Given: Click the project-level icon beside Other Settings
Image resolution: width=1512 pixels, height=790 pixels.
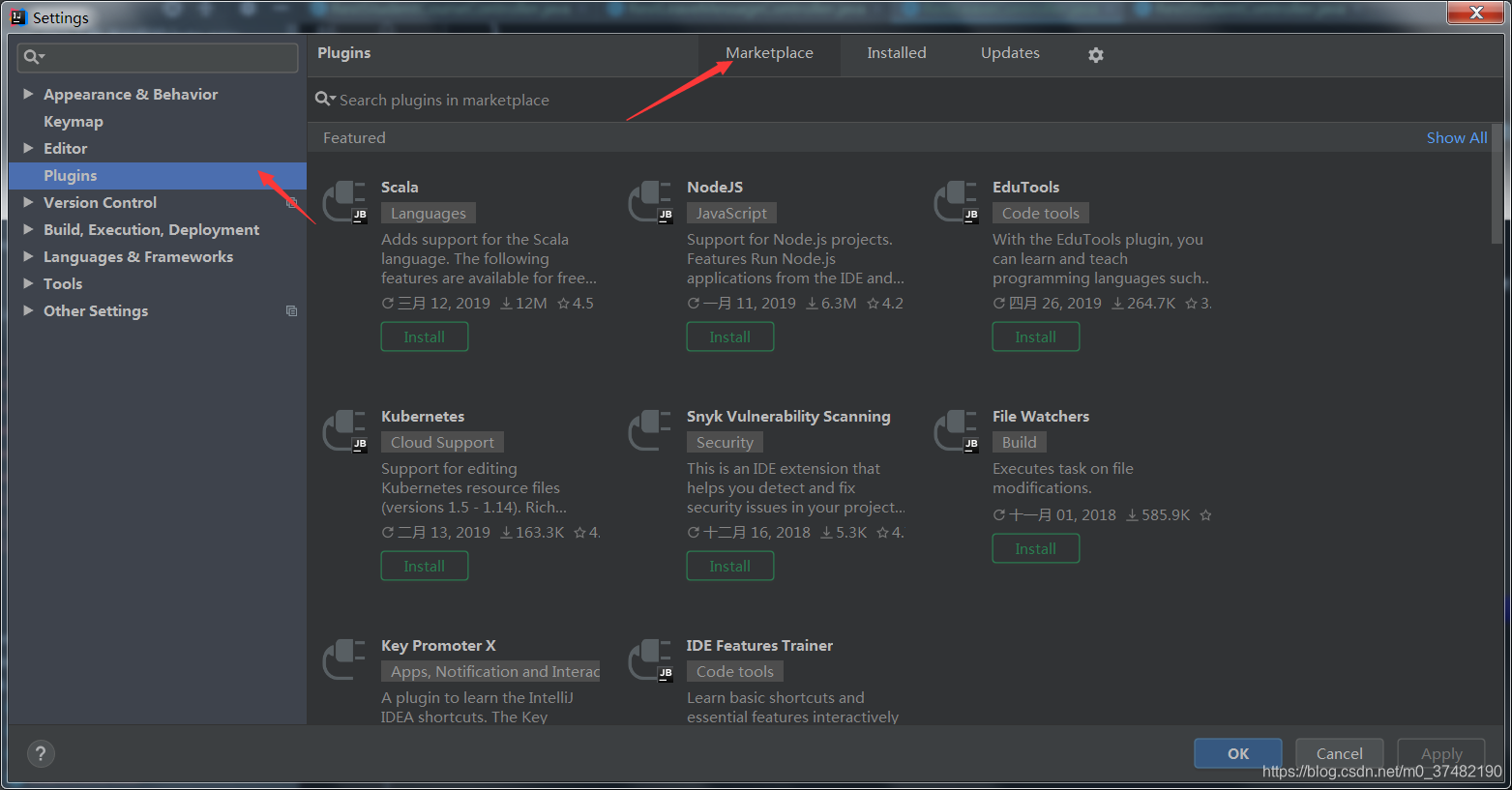Looking at the screenshot, I should click(x=291, y=310).
